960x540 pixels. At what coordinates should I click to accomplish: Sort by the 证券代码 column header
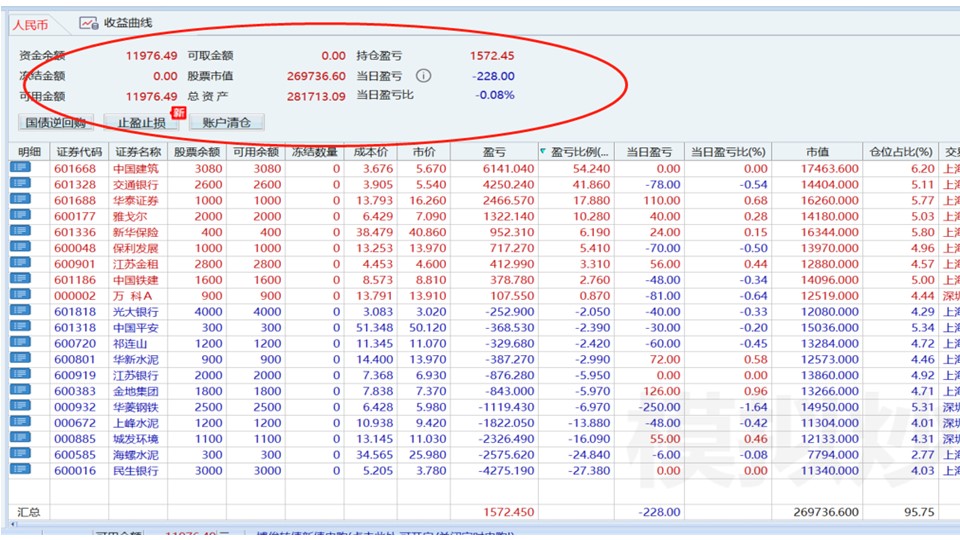(79, 152)
